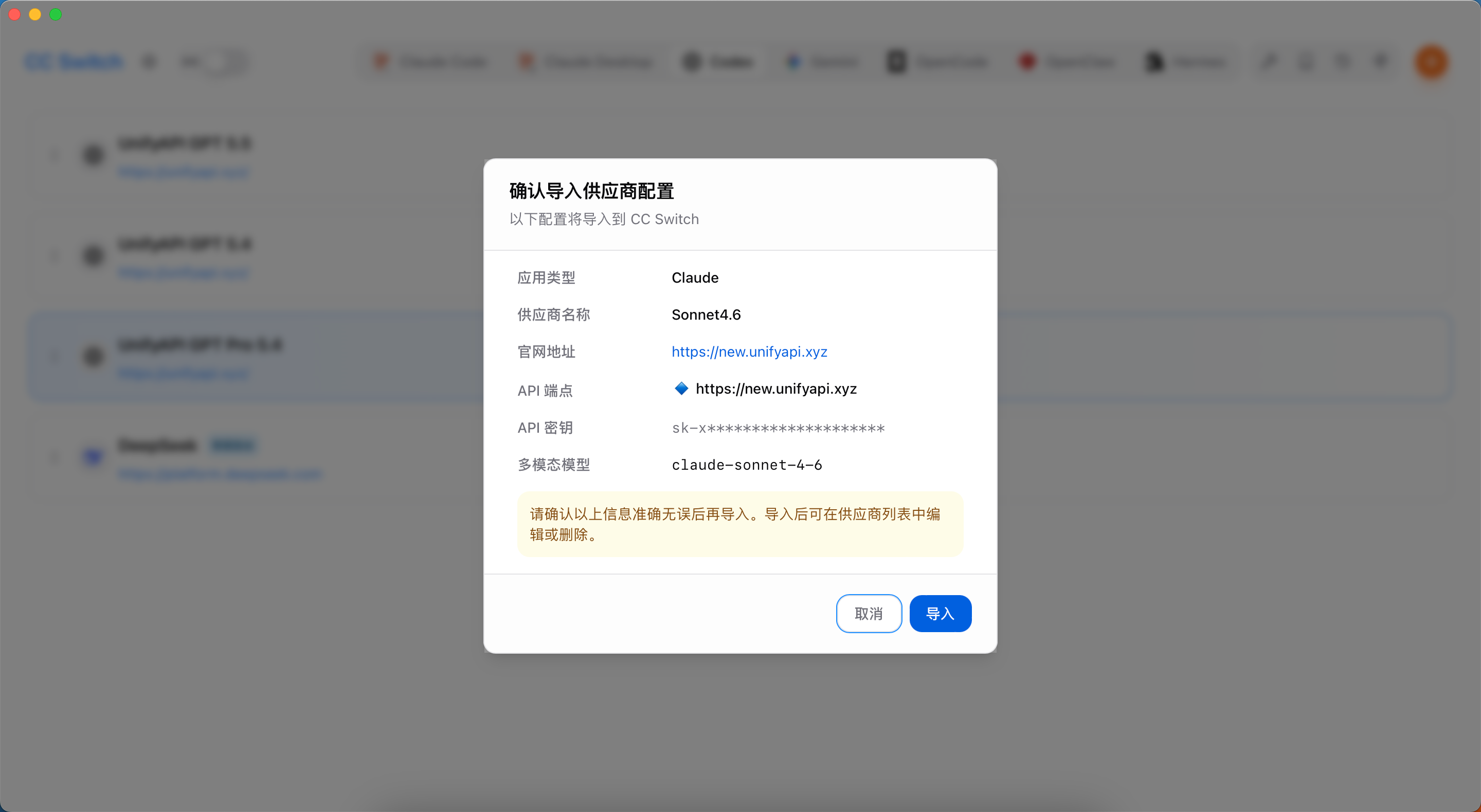The height and width of the screenshot is (812, 1481).
Task: Switch to the Claude Code tab
Action: pos(431,62)
